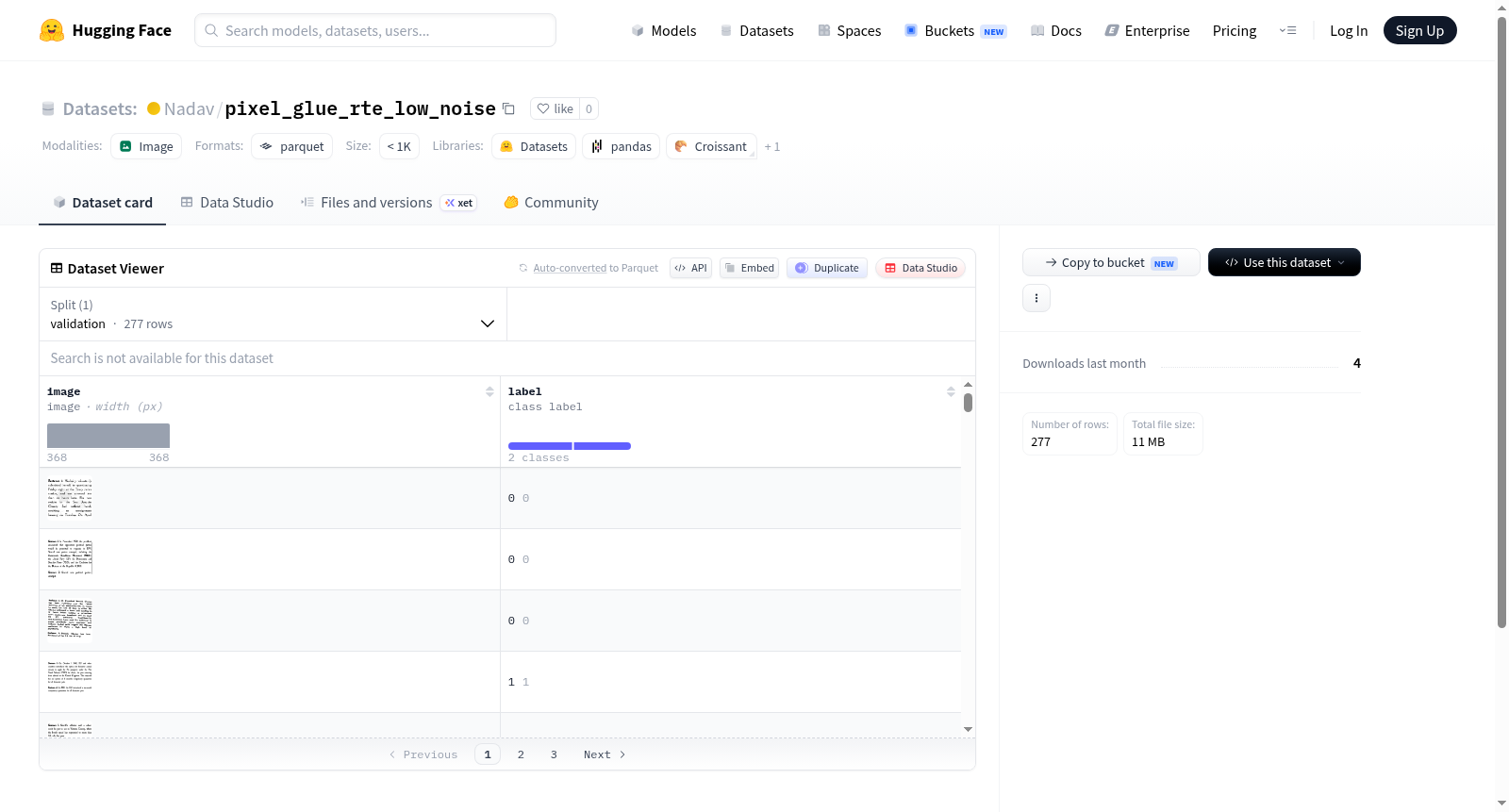Open the Nadav user profile link
This screenshot has height=812, width=1509.
coord(189,108)
